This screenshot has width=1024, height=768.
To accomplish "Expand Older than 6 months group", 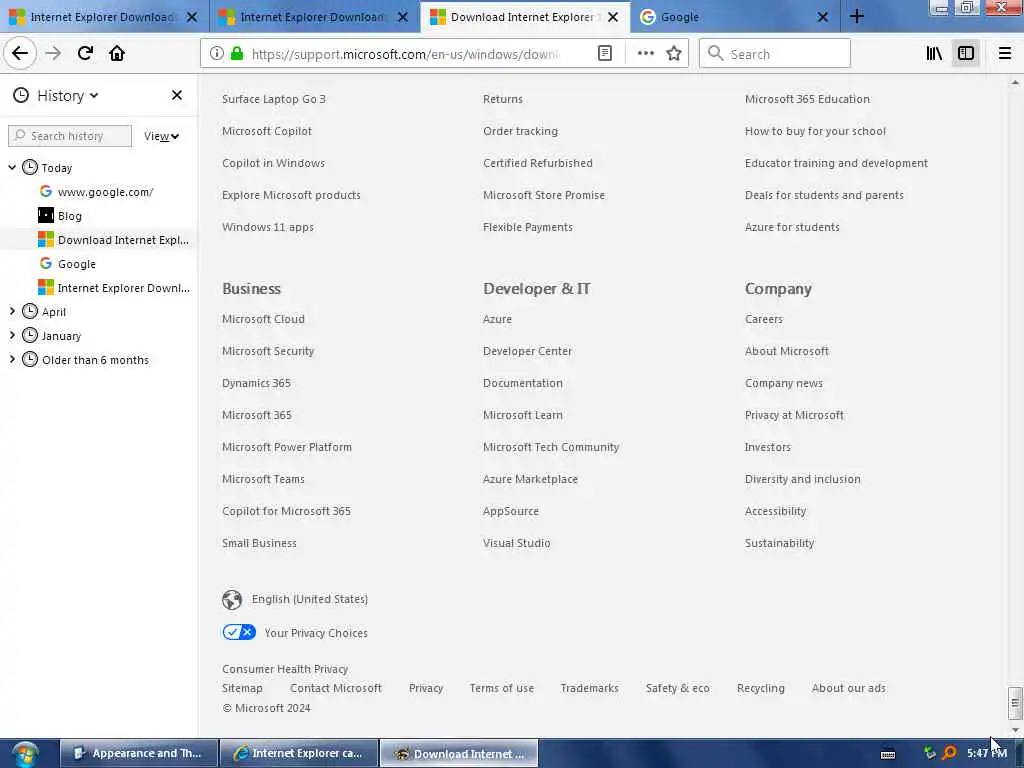I will click(x=12, y=359).
